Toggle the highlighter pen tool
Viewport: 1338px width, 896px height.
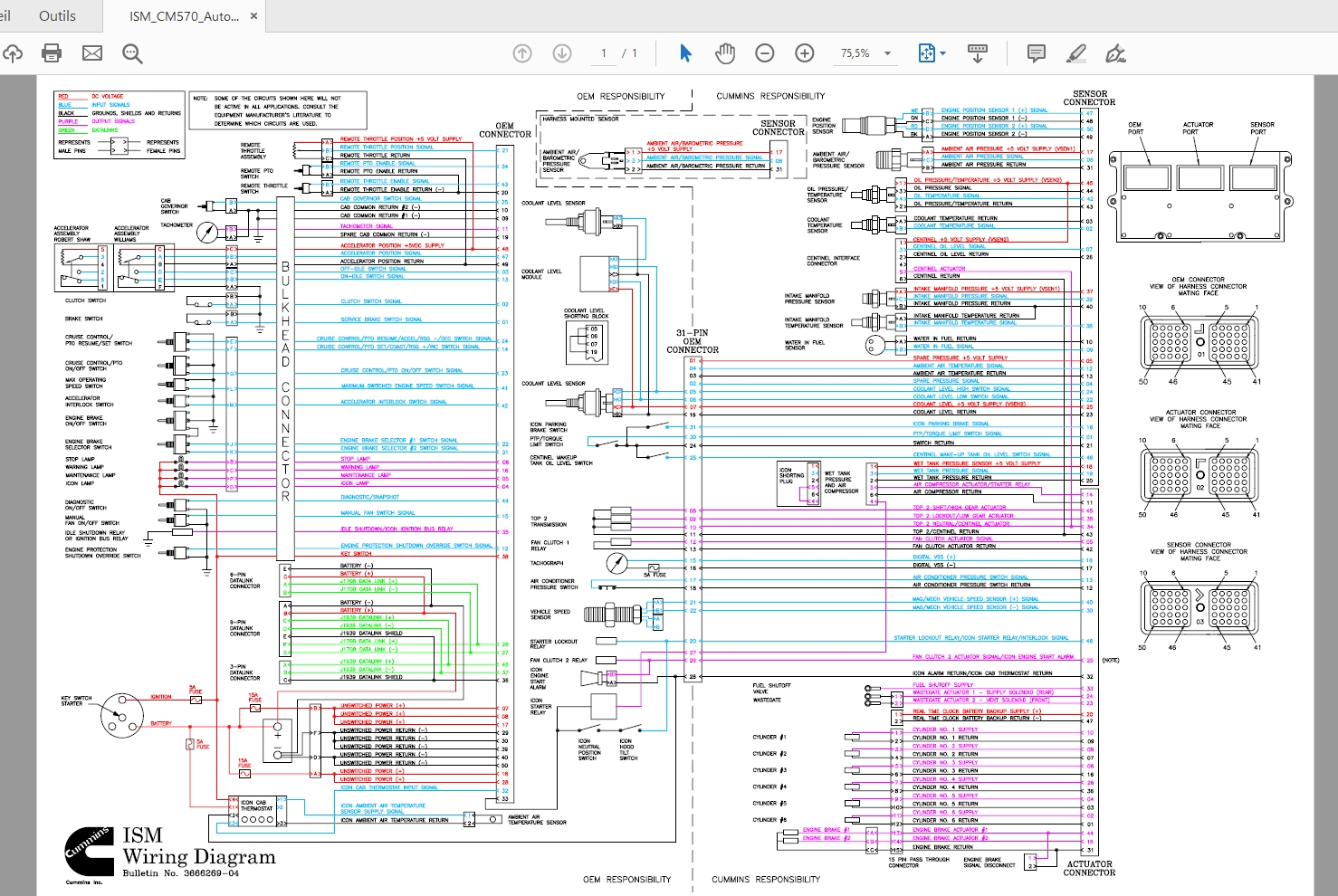click(x=1076, y=53)
